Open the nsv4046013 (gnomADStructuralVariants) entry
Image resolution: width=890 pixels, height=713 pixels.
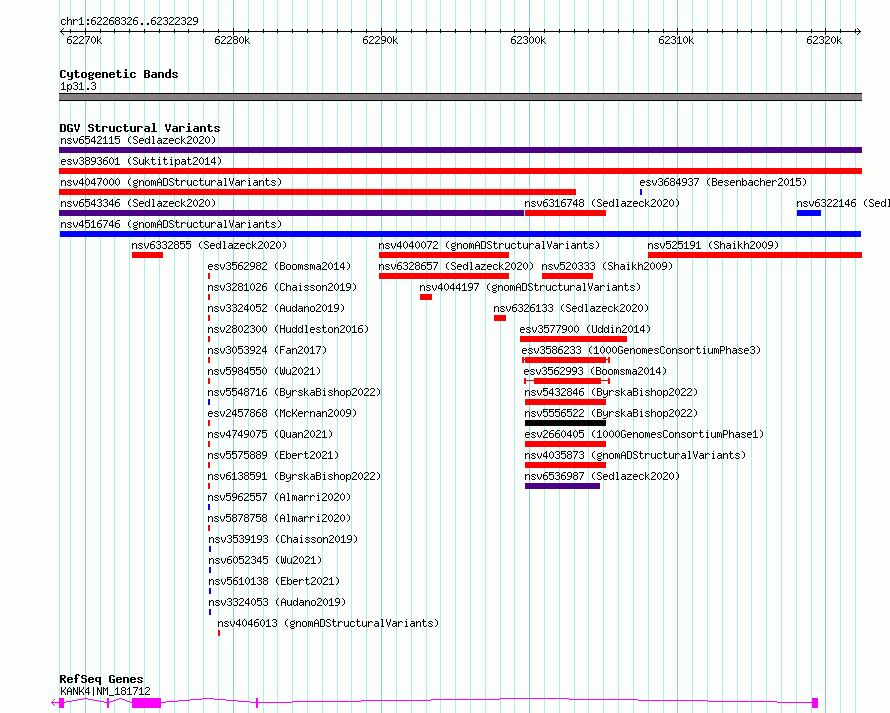[328, 623]
